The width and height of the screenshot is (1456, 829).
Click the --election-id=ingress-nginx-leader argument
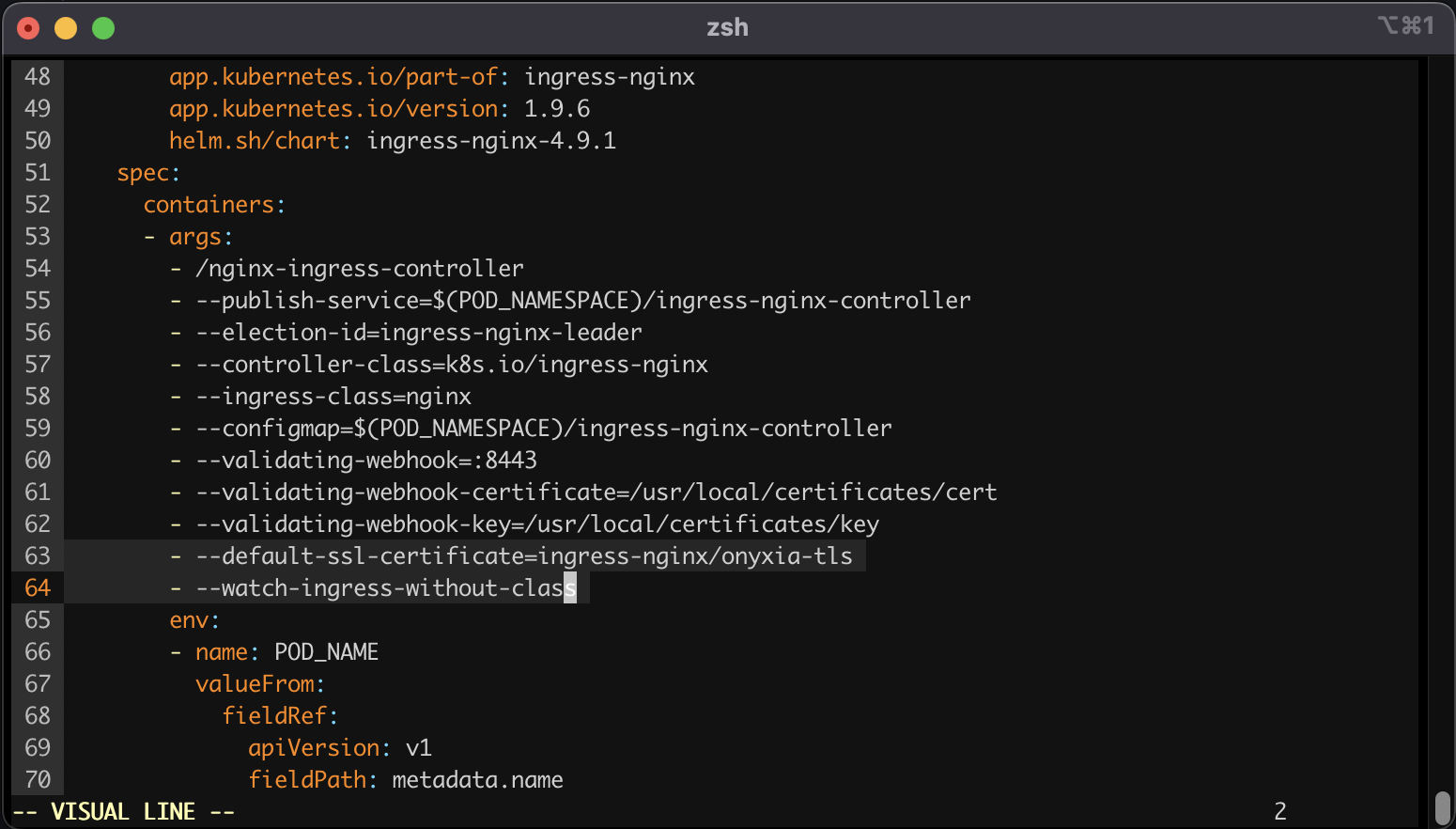coord(419,333)
